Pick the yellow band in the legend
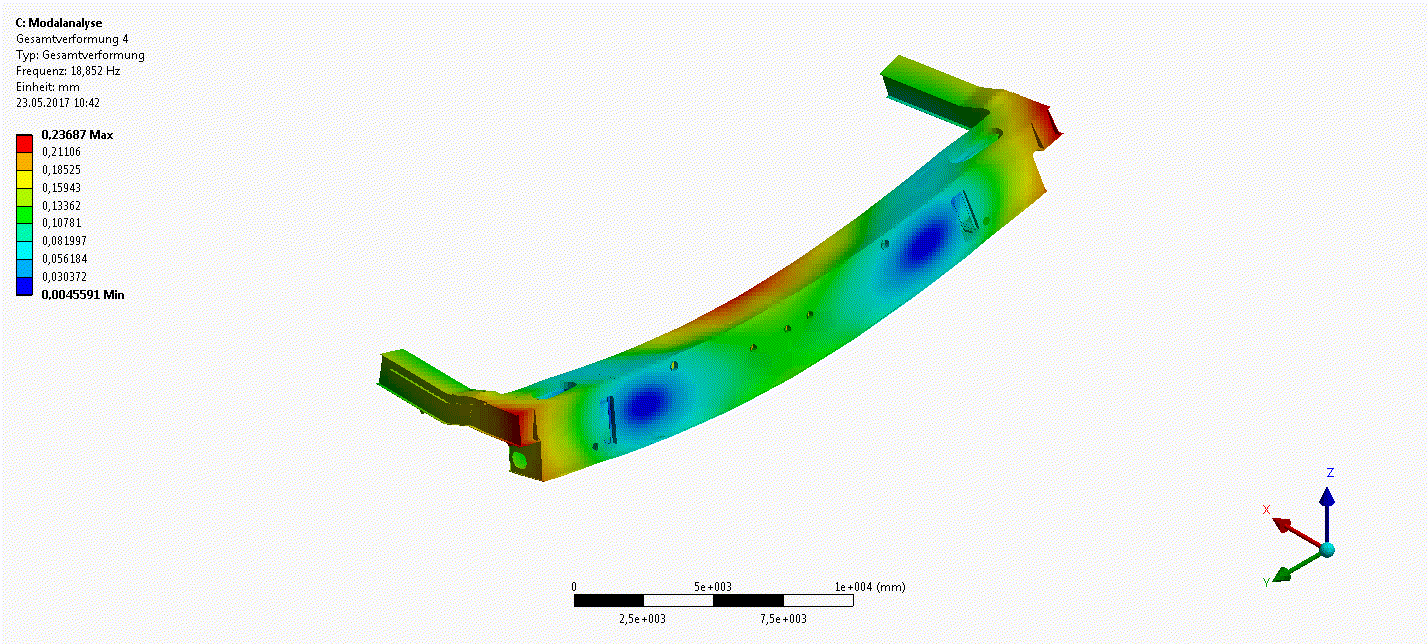This screenshot has height=644, width=1428. point(24,179)
